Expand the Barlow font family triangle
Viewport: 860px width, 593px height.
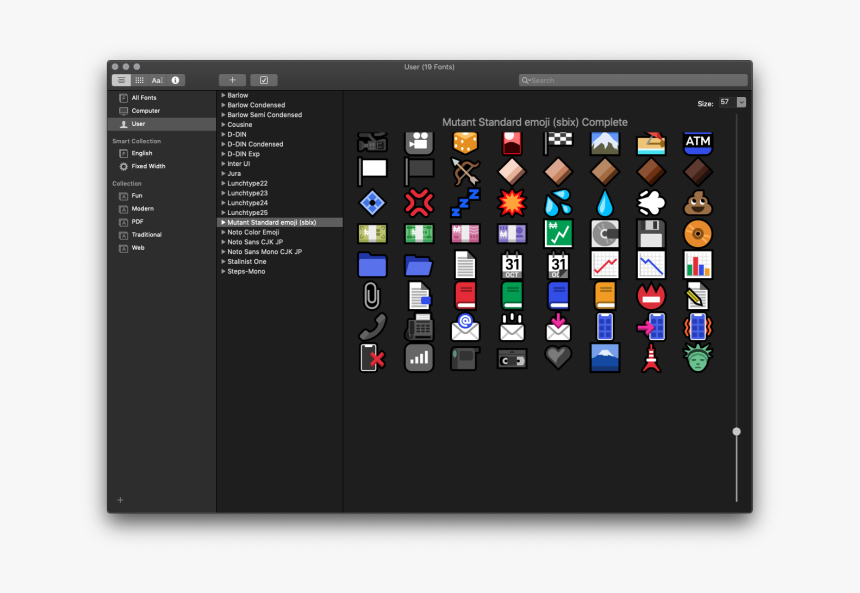(x=223, y=95)
